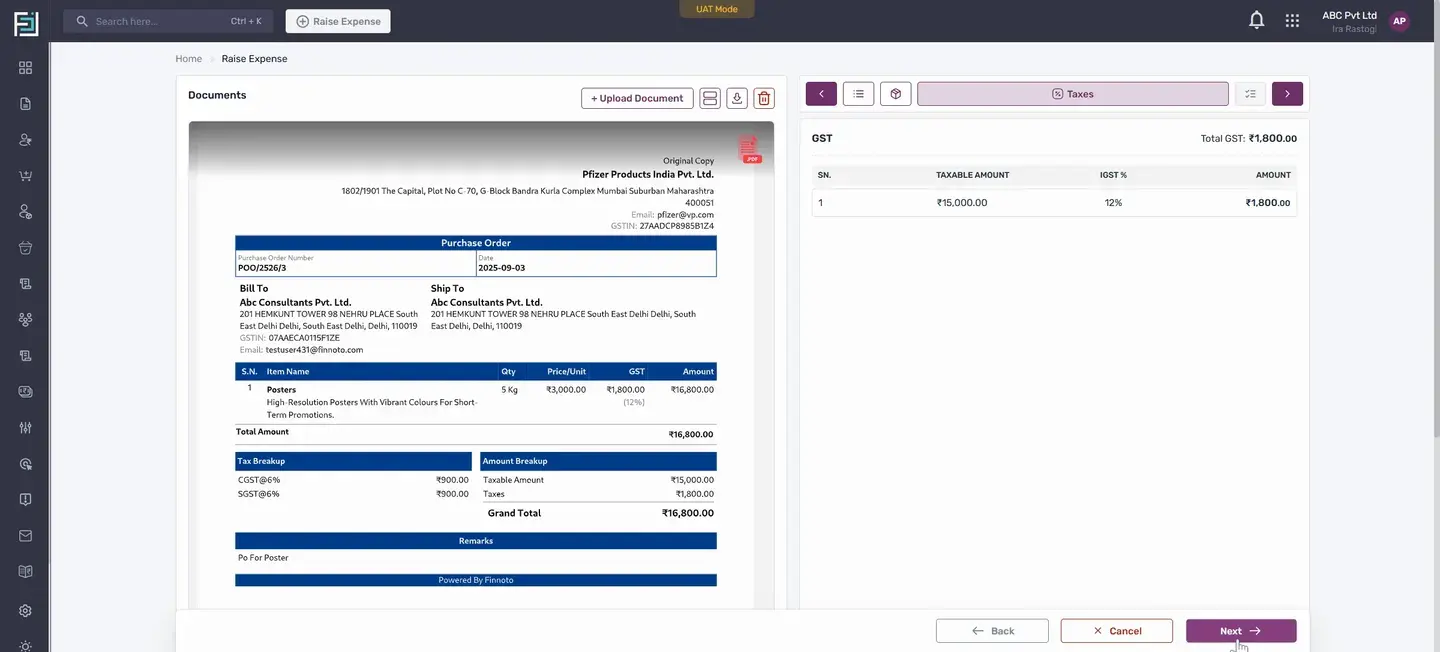Go to the checklist summary step icon
Image resolution: width=1440 pixels, height=652 pixels.
click(x=1250, y=94)
